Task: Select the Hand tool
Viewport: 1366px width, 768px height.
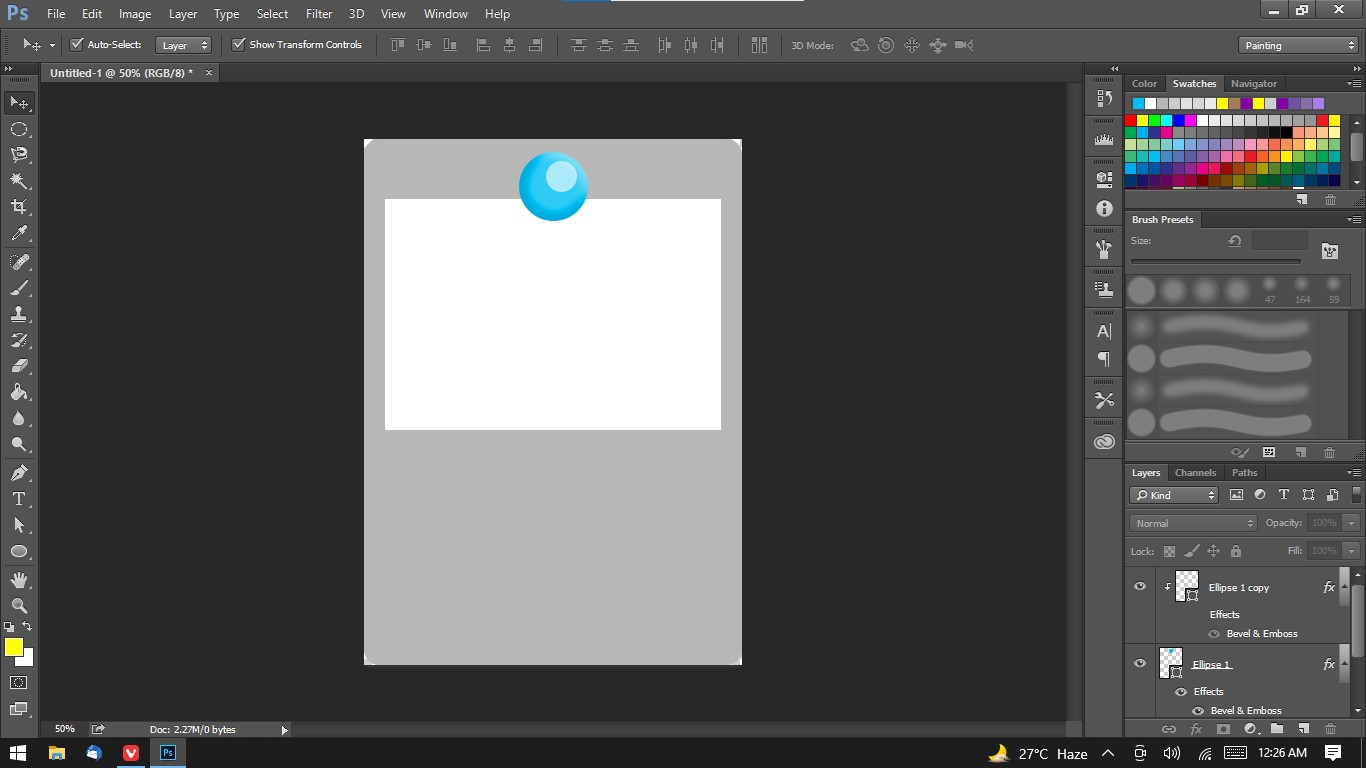Action: [19, 580]
